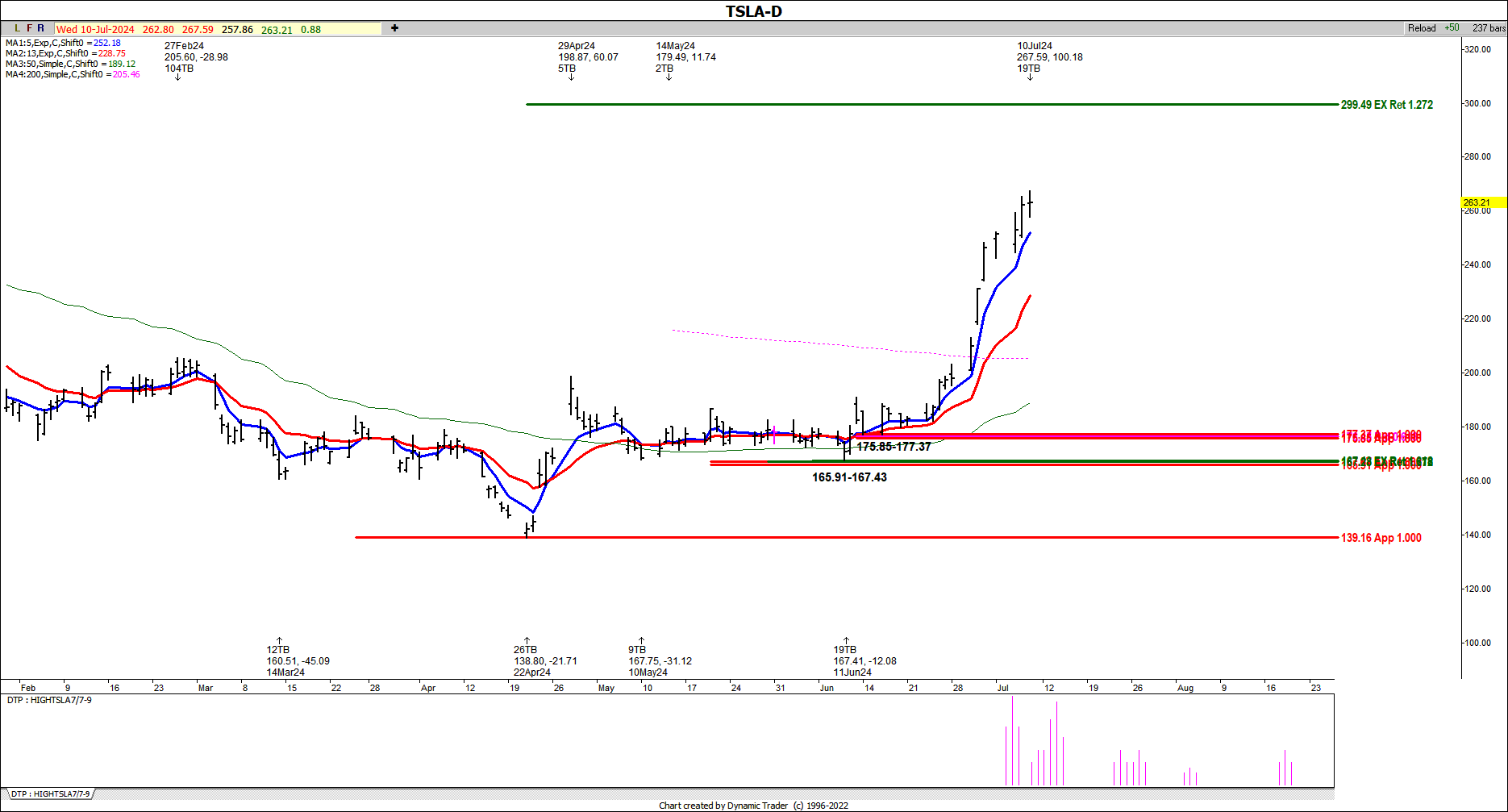Click the 240.00 price axis label

1477,265
